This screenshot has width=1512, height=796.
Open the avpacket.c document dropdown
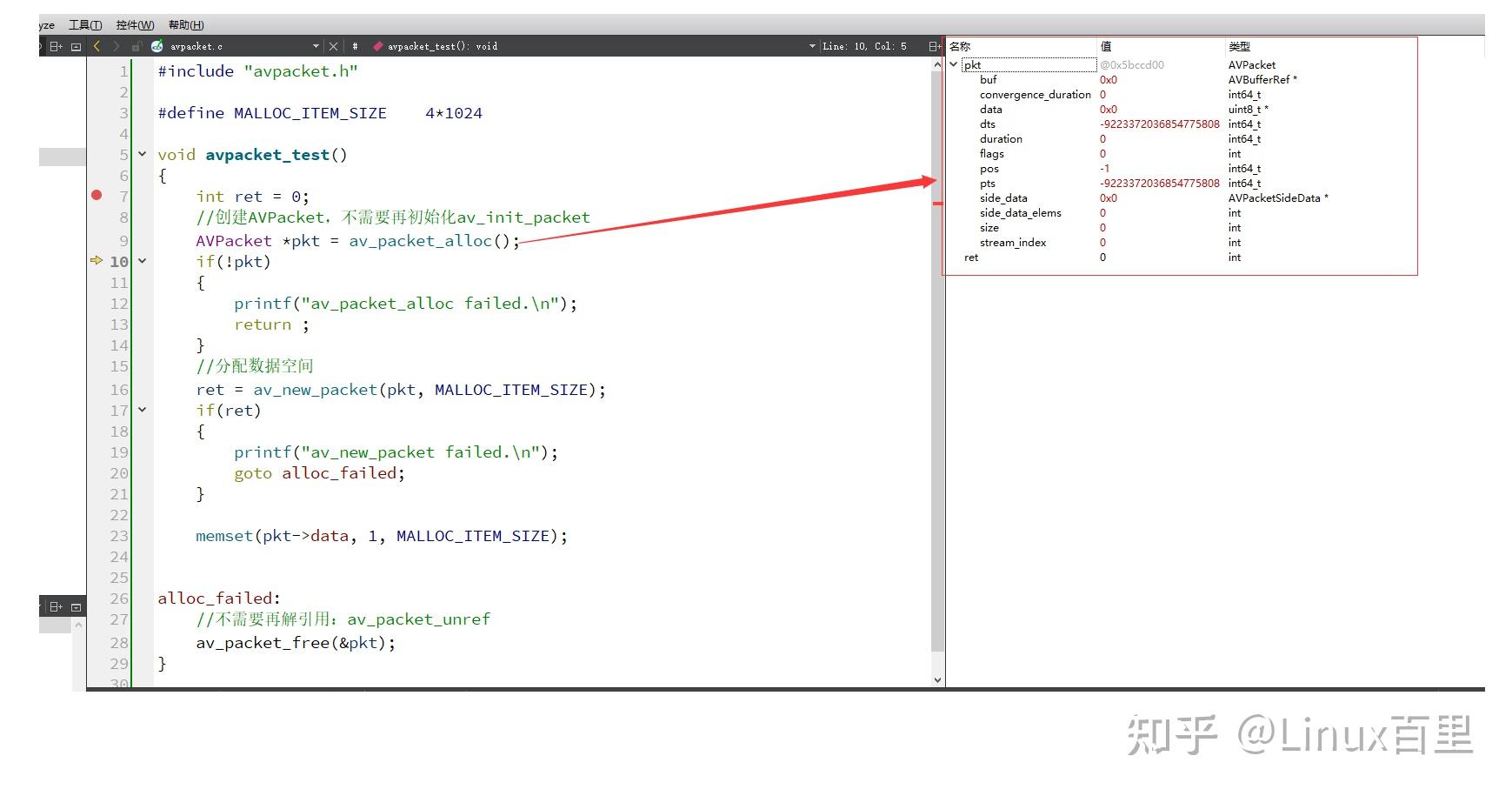[316, 46]
